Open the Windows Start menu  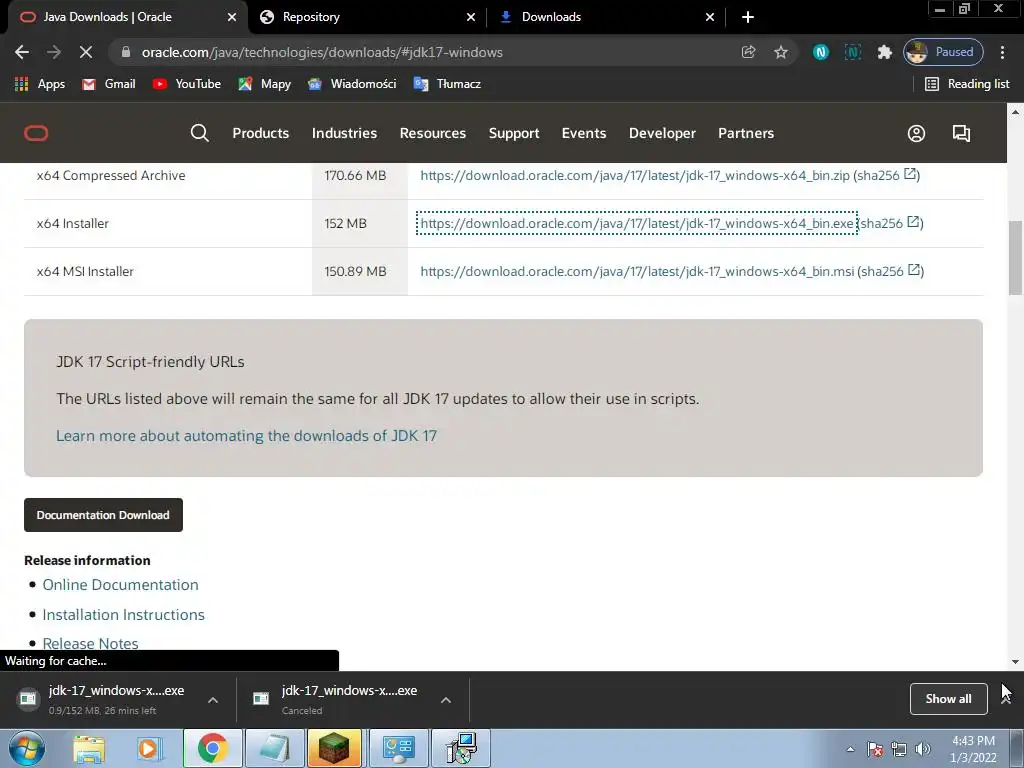[x=27, y=748]
